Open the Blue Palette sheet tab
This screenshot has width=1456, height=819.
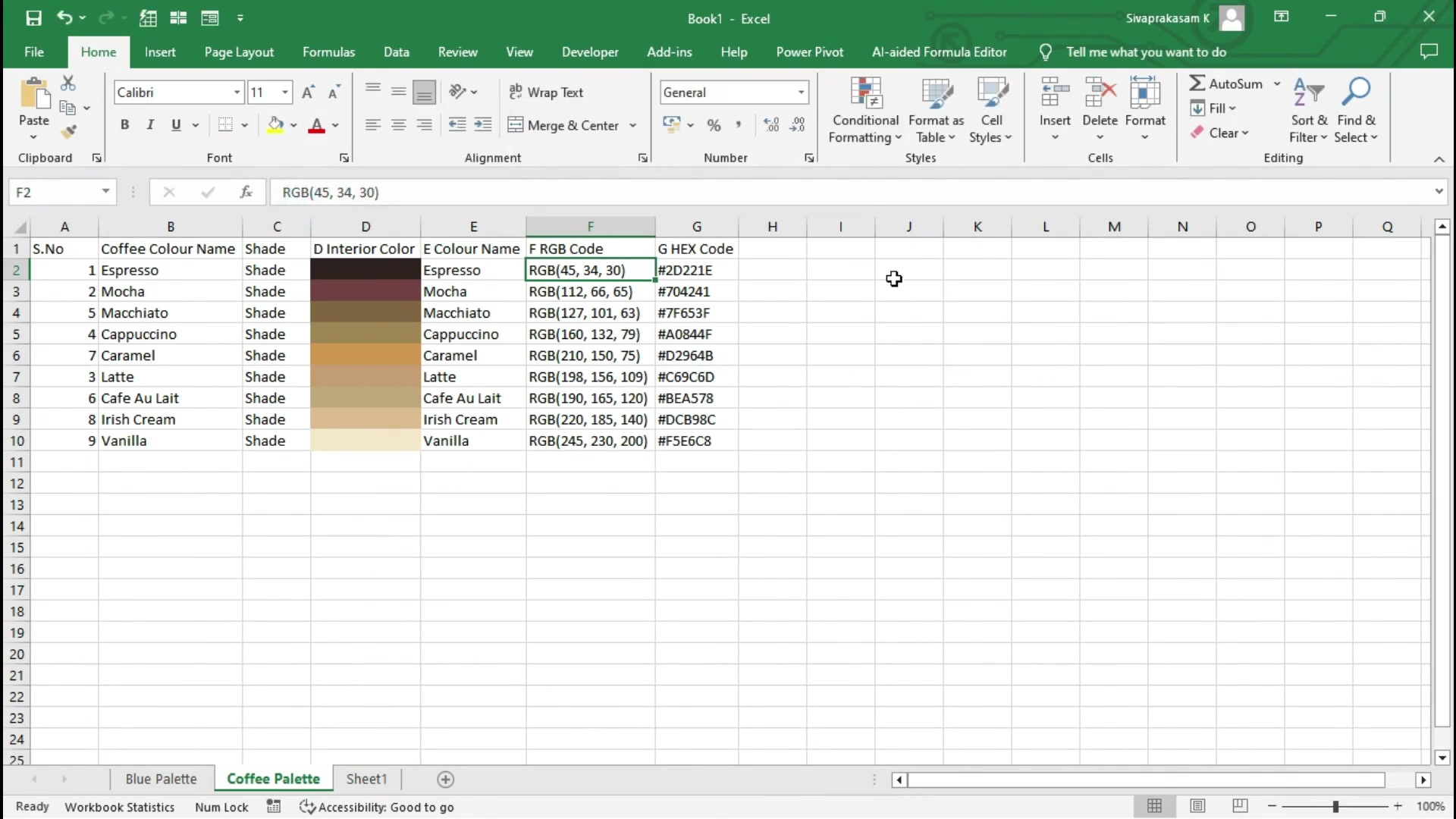pyautogui.click(x=161, y=779)
